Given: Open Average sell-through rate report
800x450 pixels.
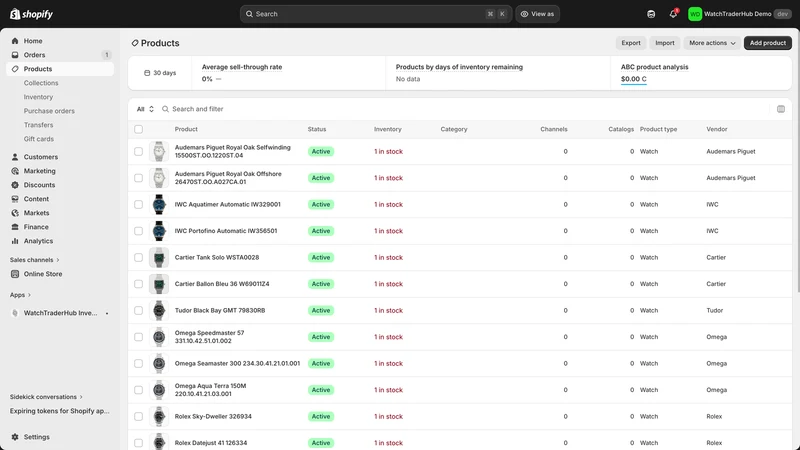Looking at the screenshot, I should pyautogui.click(x=242, y=67).
